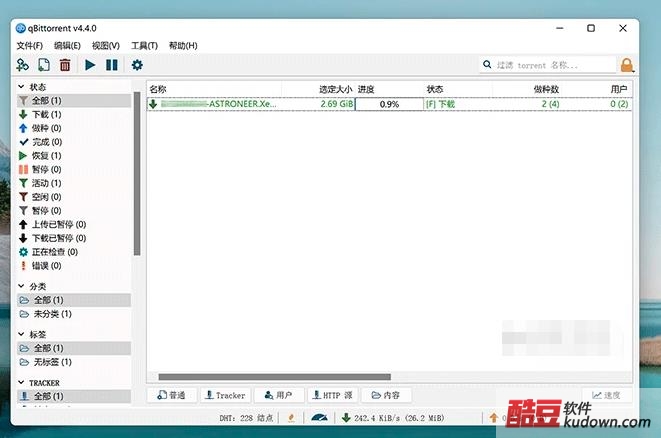Open 帮助(H) menu
This screenshot has height=438, width=661.
coord(183,46)
